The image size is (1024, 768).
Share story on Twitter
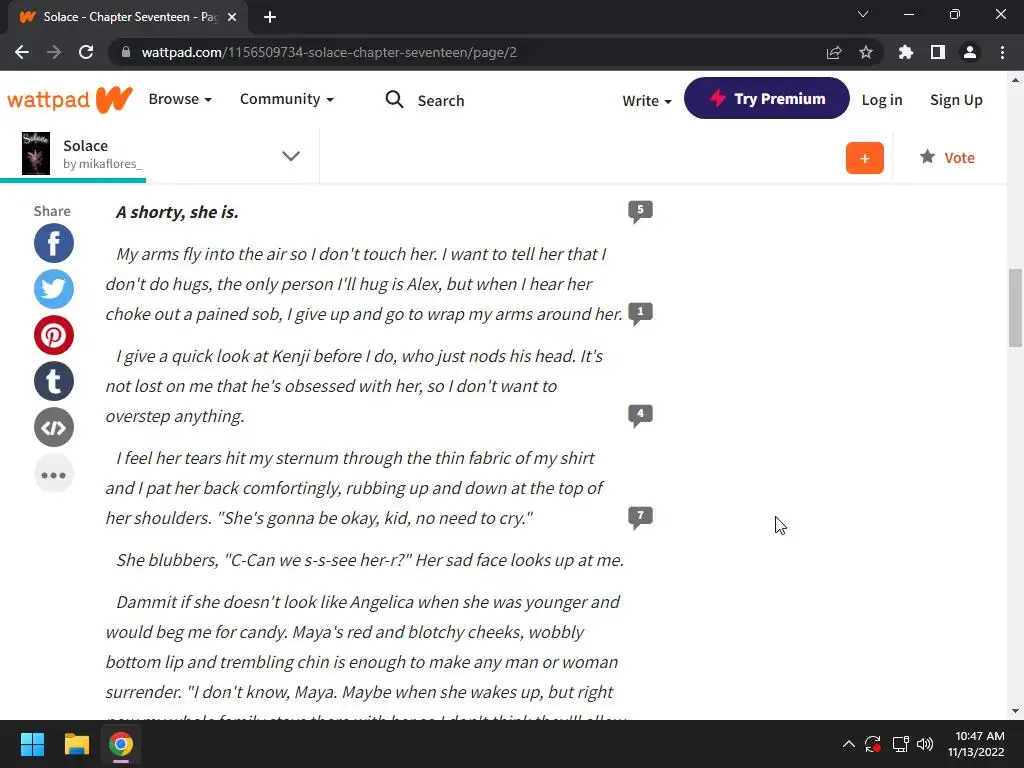pyautogui.click(x=54, y=289)
